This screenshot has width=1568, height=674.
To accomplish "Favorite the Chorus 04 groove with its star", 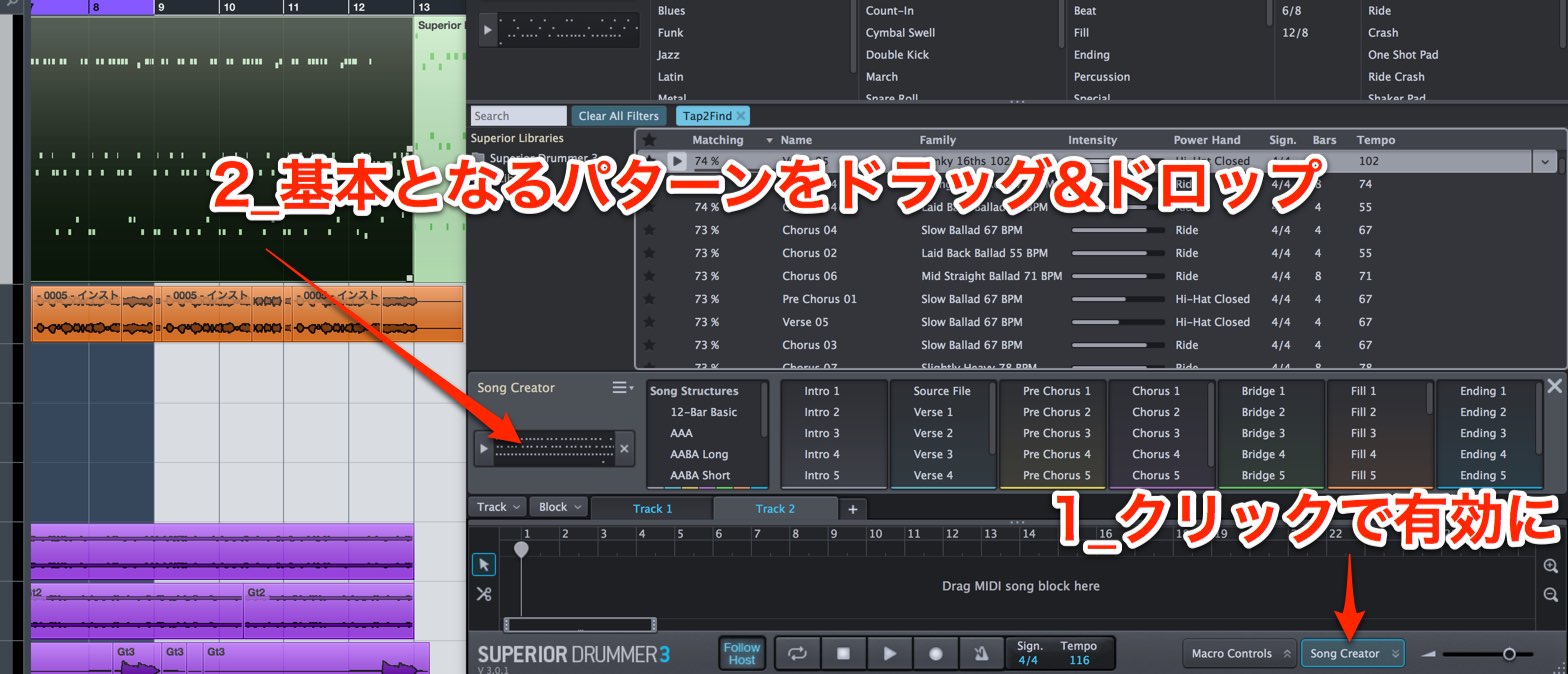I will 650,230.
